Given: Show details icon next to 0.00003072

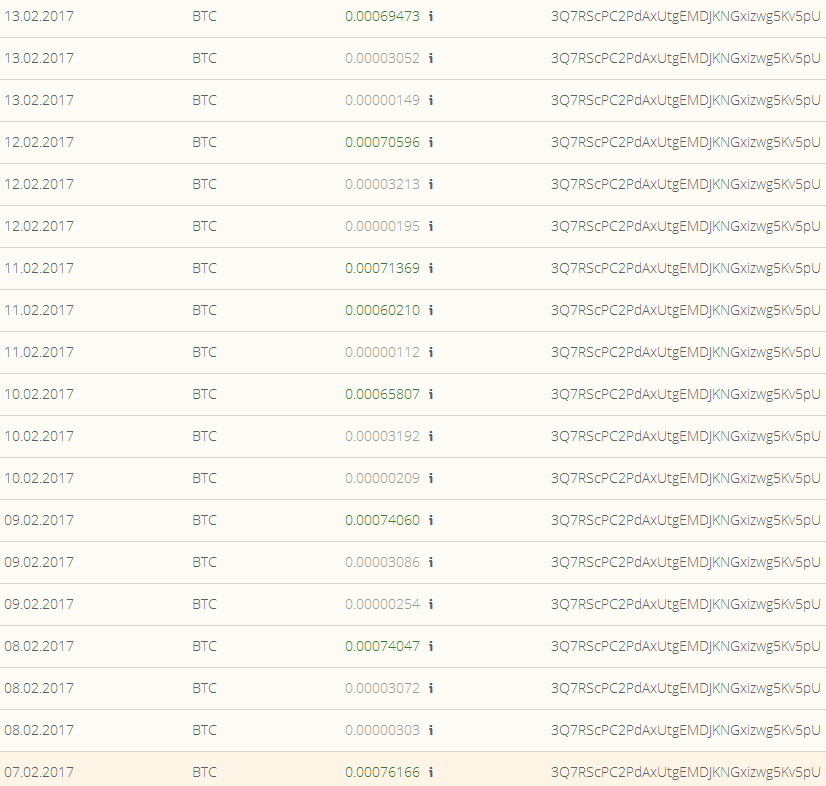Looking at the screenshot, I should click(431, 688).
